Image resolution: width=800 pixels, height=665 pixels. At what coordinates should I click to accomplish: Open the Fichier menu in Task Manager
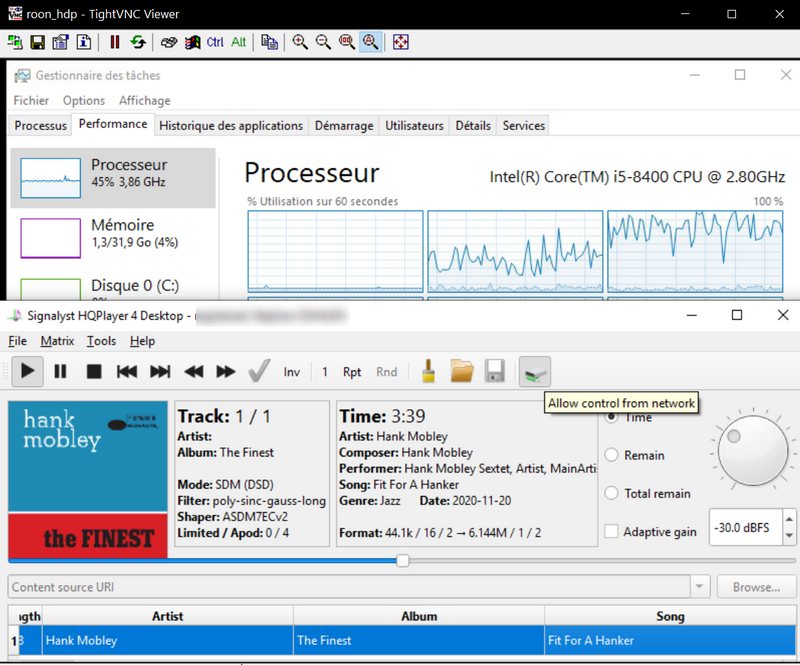coord(31,101)
